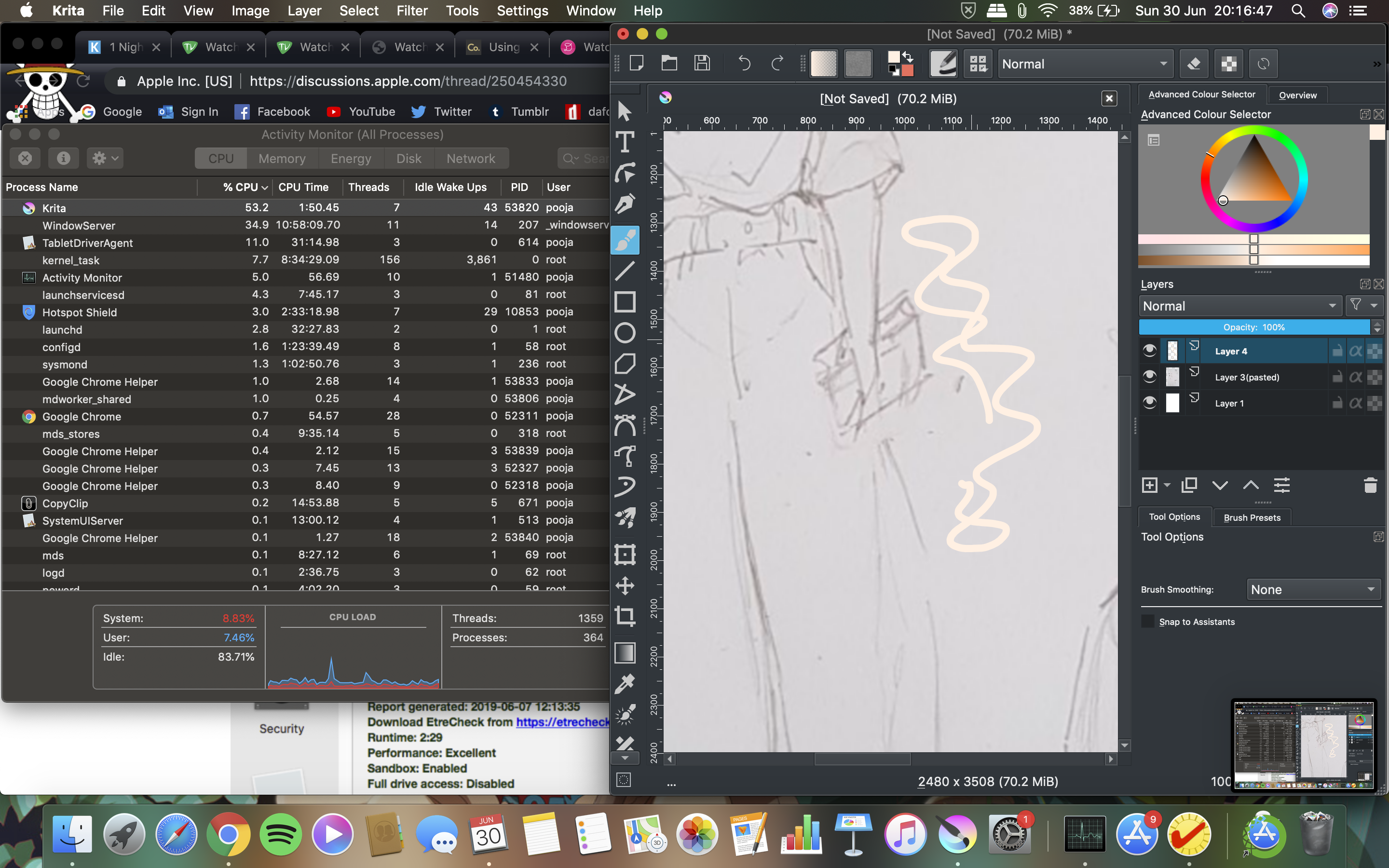Open the Filter menu in menu bar

[411, 10]
